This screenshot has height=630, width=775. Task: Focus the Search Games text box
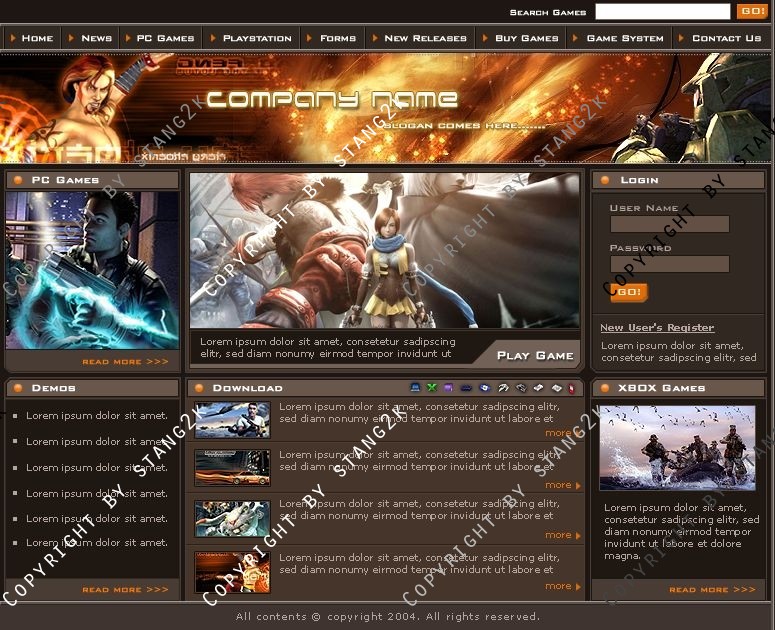[662, 12]
